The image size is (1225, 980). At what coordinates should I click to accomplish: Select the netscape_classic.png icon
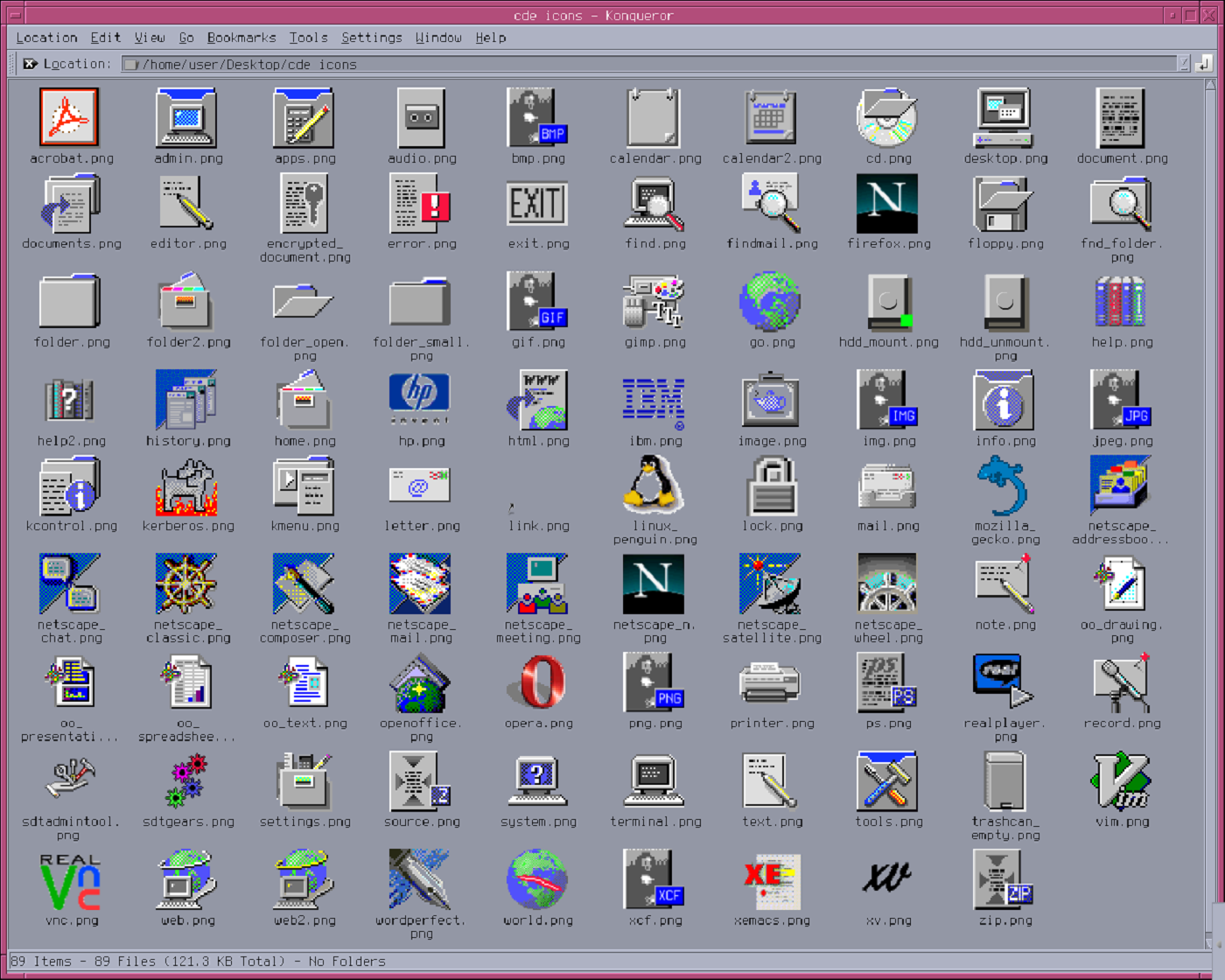click(x=187, y=584)
